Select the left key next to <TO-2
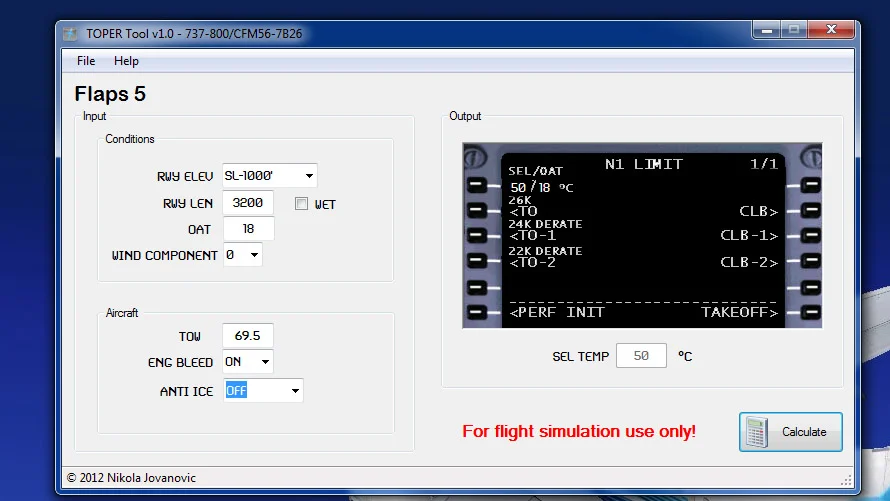 tap(476, 261)
